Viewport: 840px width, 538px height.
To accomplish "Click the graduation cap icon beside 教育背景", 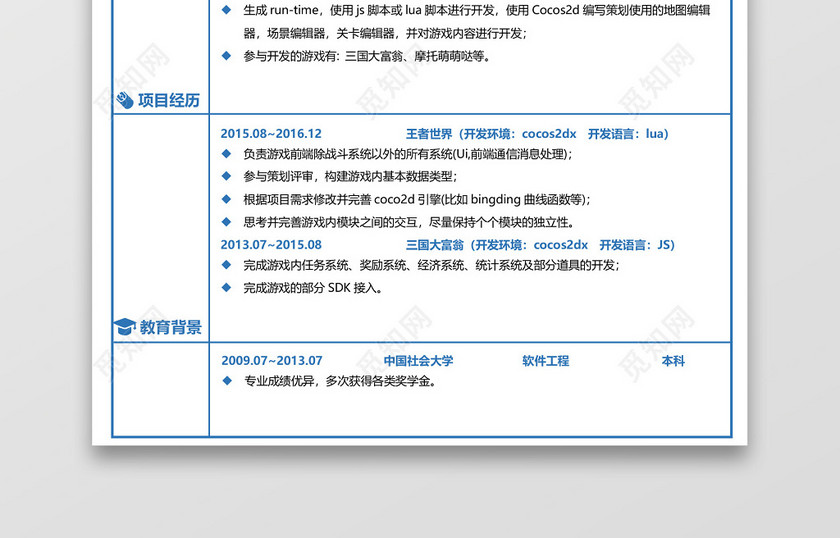I will 125,326.
